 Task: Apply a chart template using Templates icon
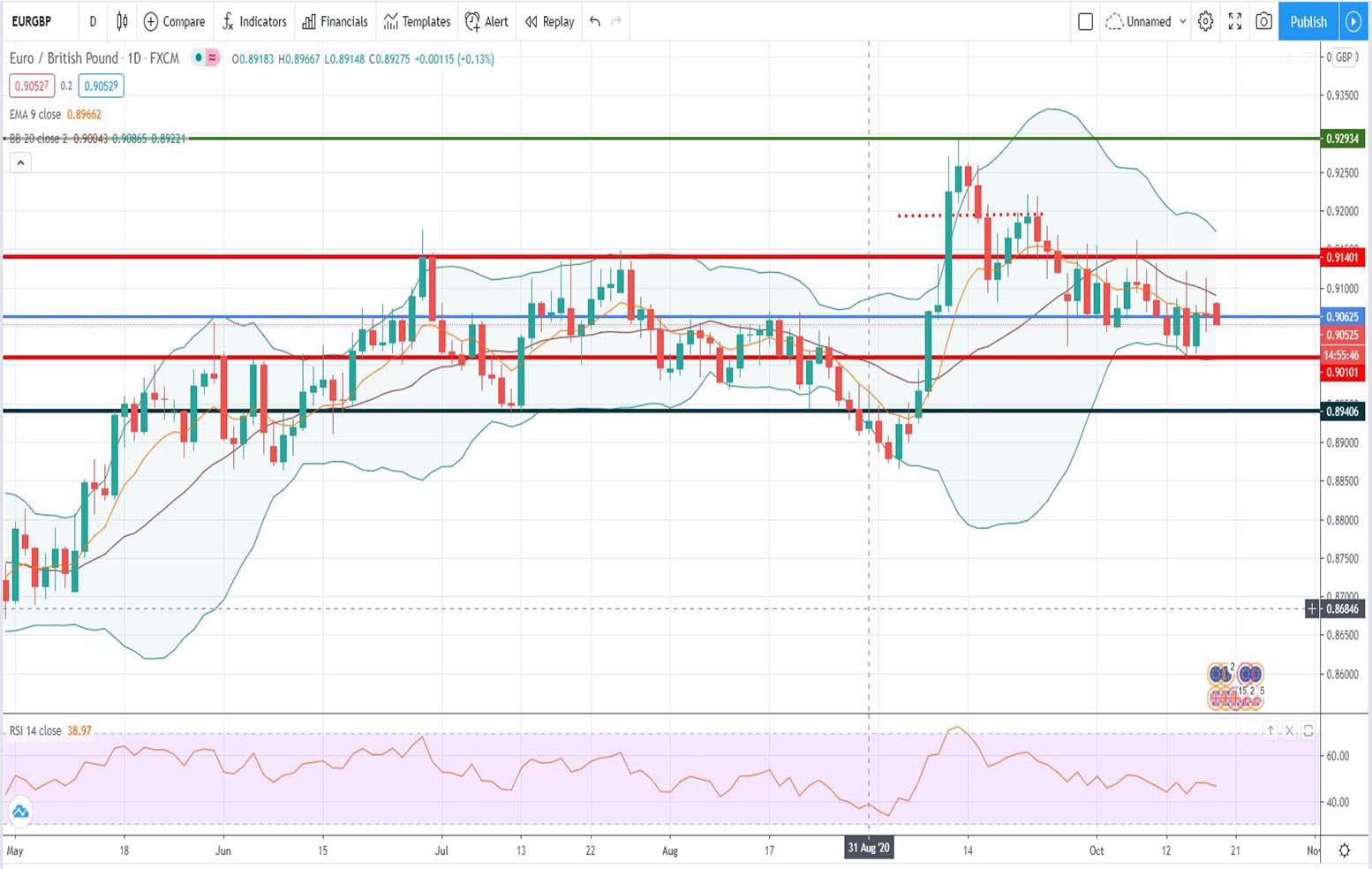416,21
